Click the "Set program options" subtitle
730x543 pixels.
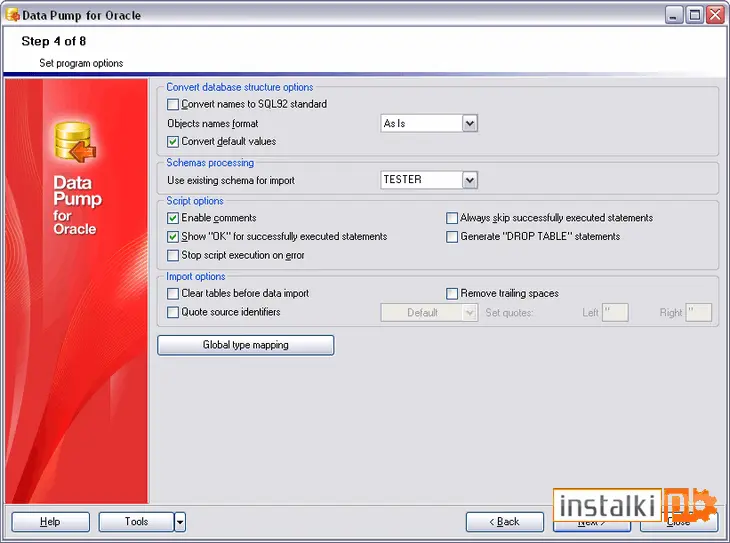(81, 63)
